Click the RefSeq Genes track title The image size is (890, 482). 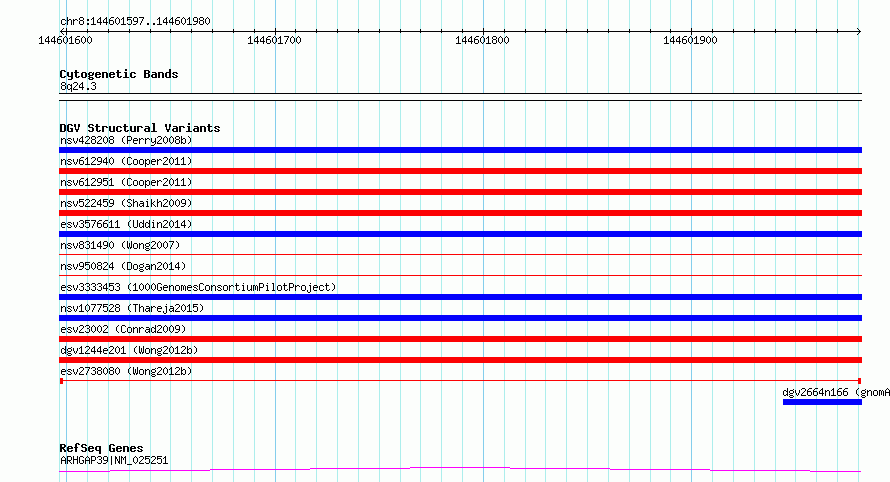pyautogui.click(x=101, y=448)
